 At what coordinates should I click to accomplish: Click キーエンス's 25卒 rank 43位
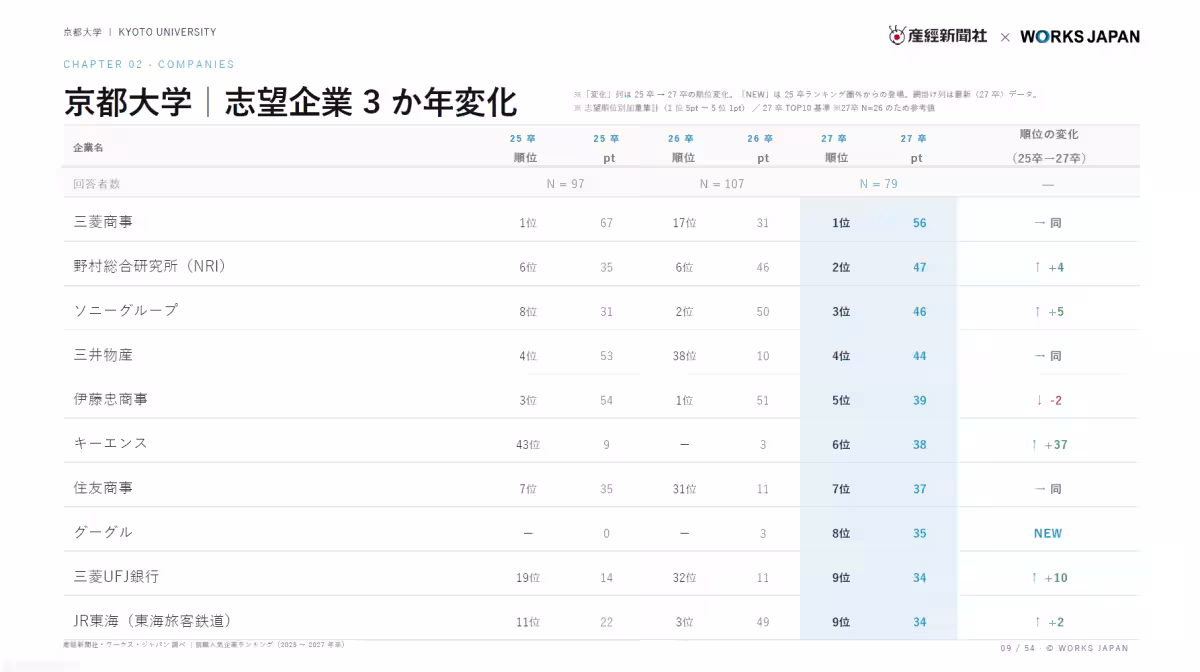(x=528, y=445)
